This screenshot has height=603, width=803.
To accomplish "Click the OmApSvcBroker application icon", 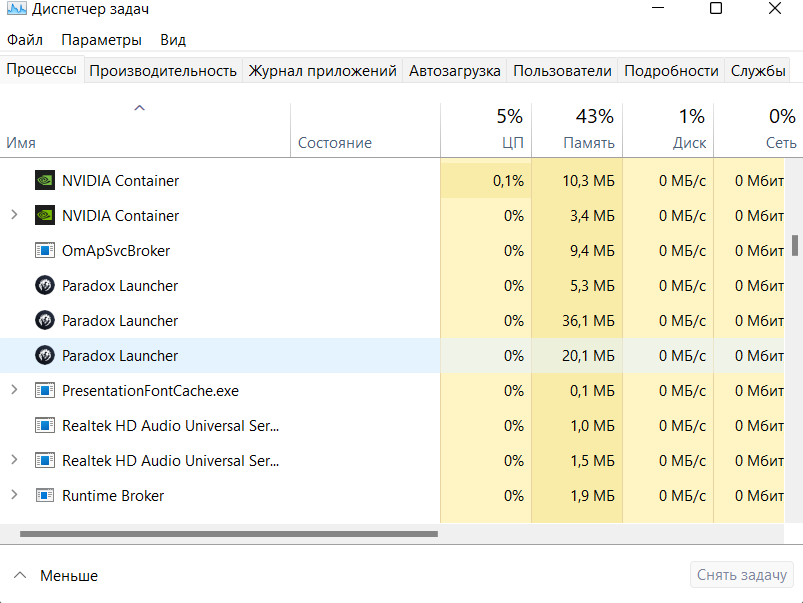I will coord(44,250).
